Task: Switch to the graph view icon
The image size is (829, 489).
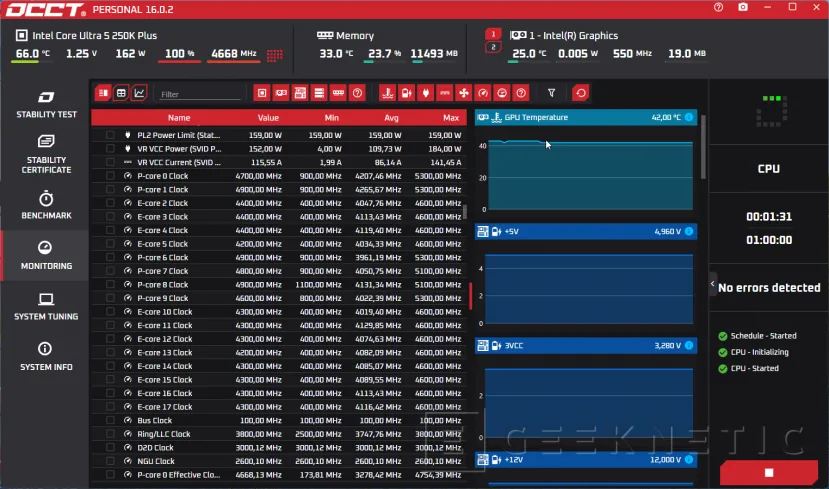Action: (139, 93)
